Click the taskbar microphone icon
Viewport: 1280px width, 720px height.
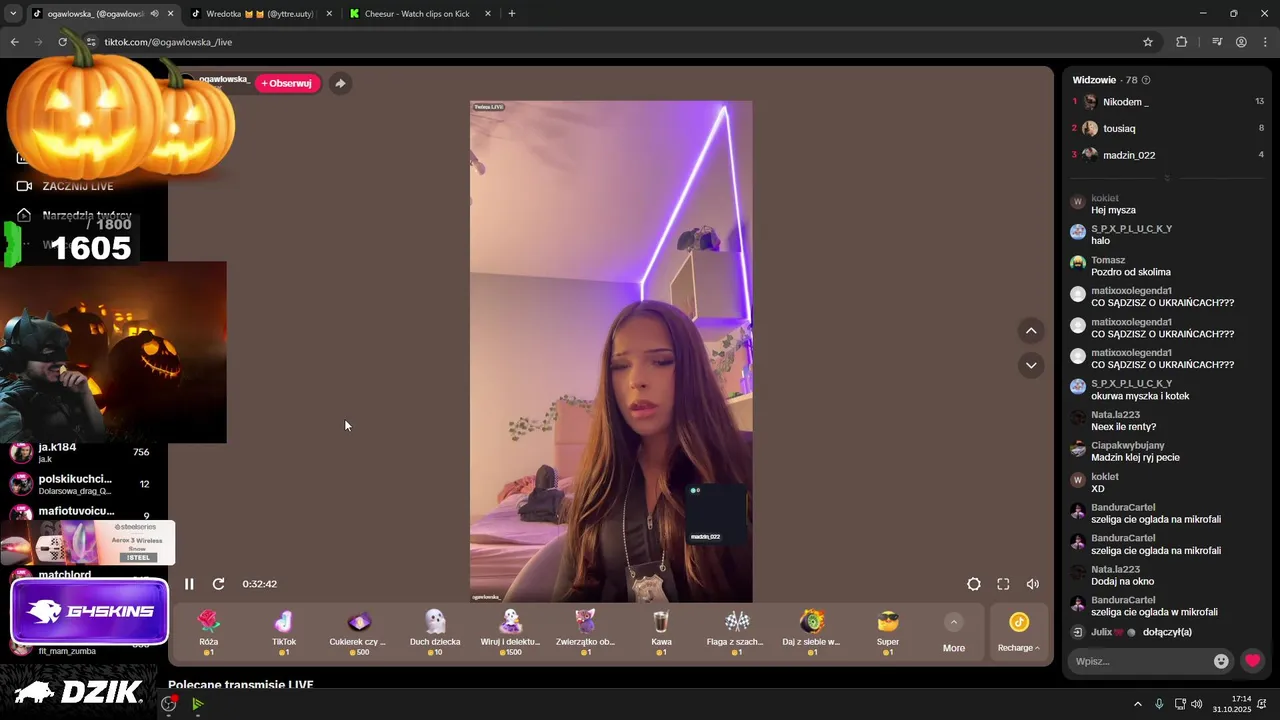tap(1159, 704)
